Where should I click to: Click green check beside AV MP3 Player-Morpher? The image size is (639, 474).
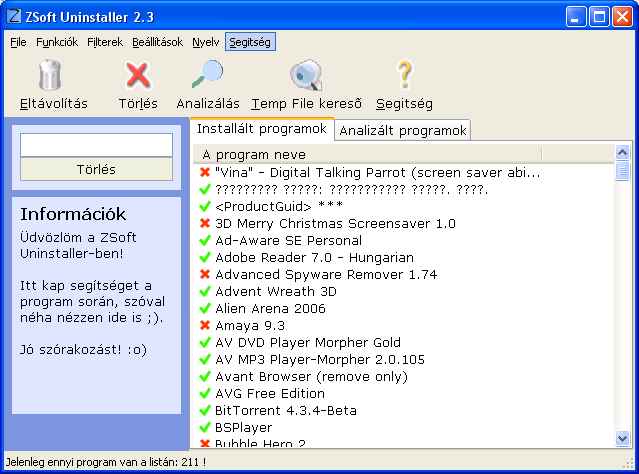tap(205, 359)
